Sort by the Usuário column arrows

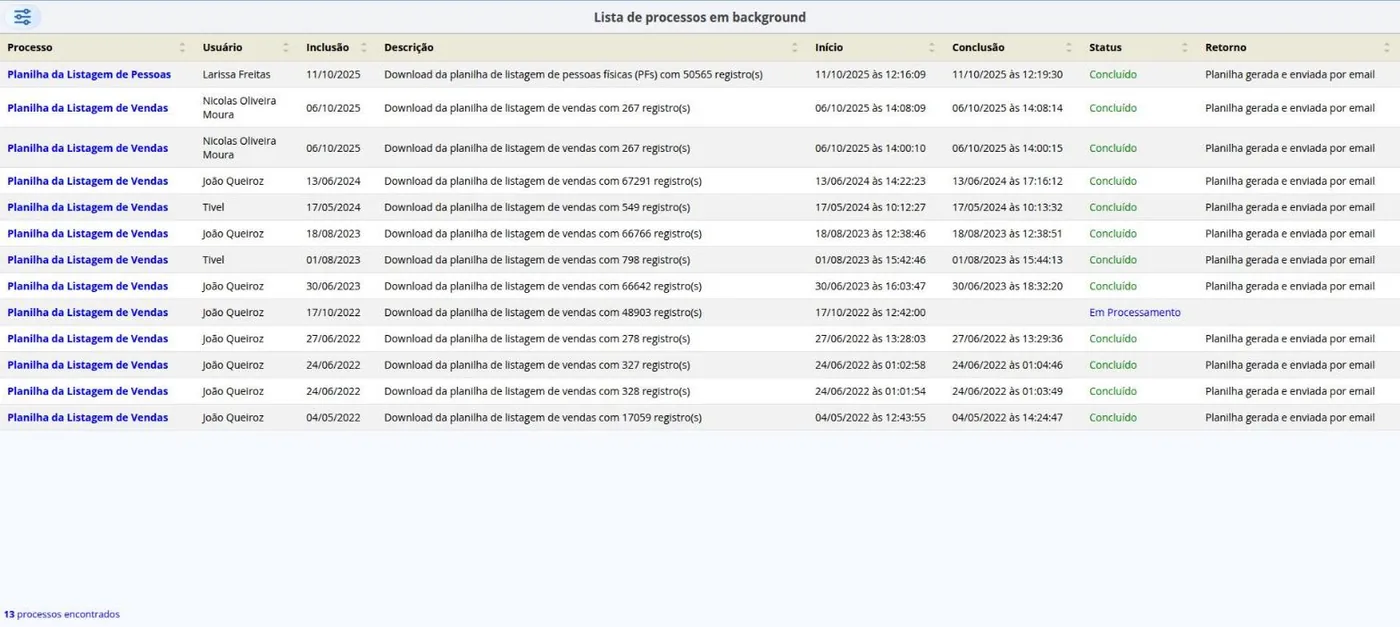[285, 48]
